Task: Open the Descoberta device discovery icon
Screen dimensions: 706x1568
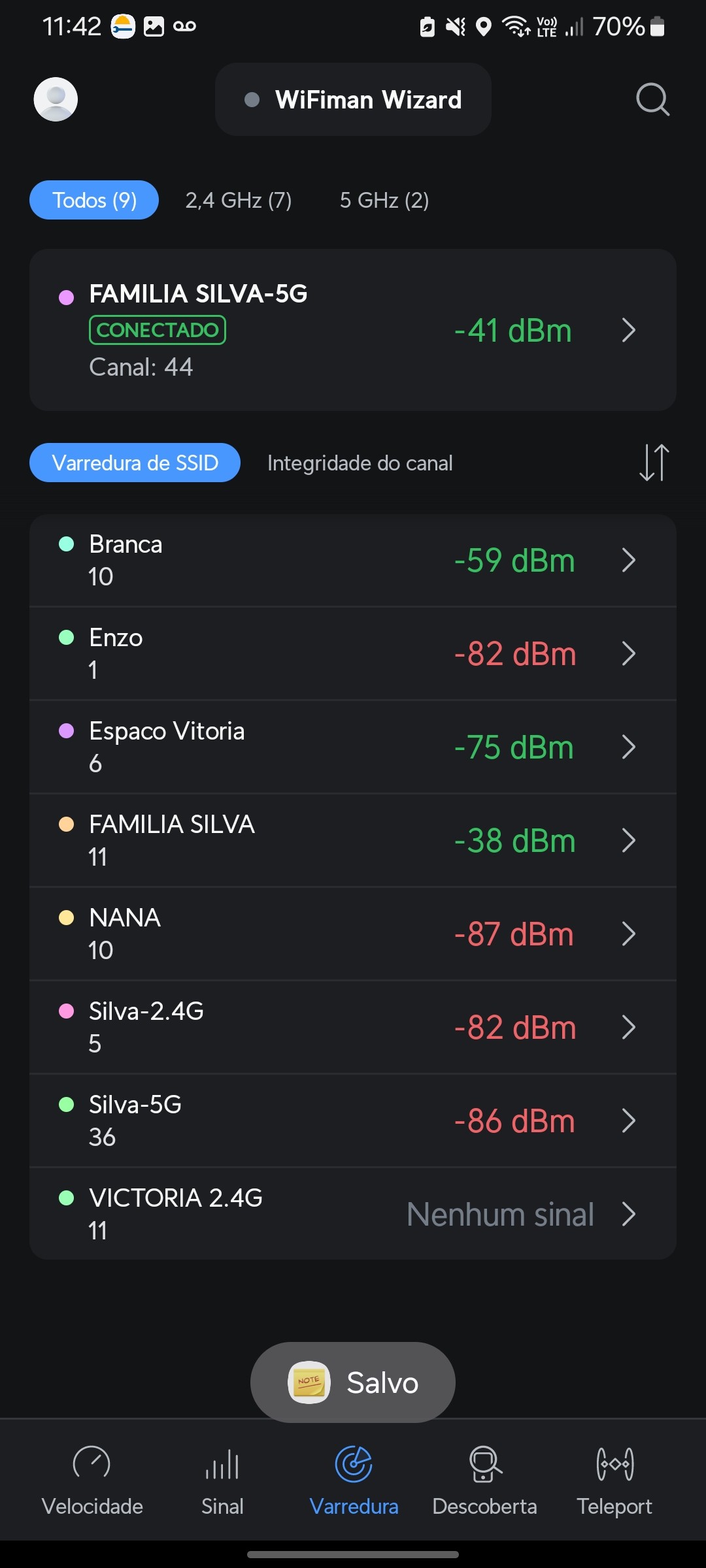Action: coord(485,1463)
